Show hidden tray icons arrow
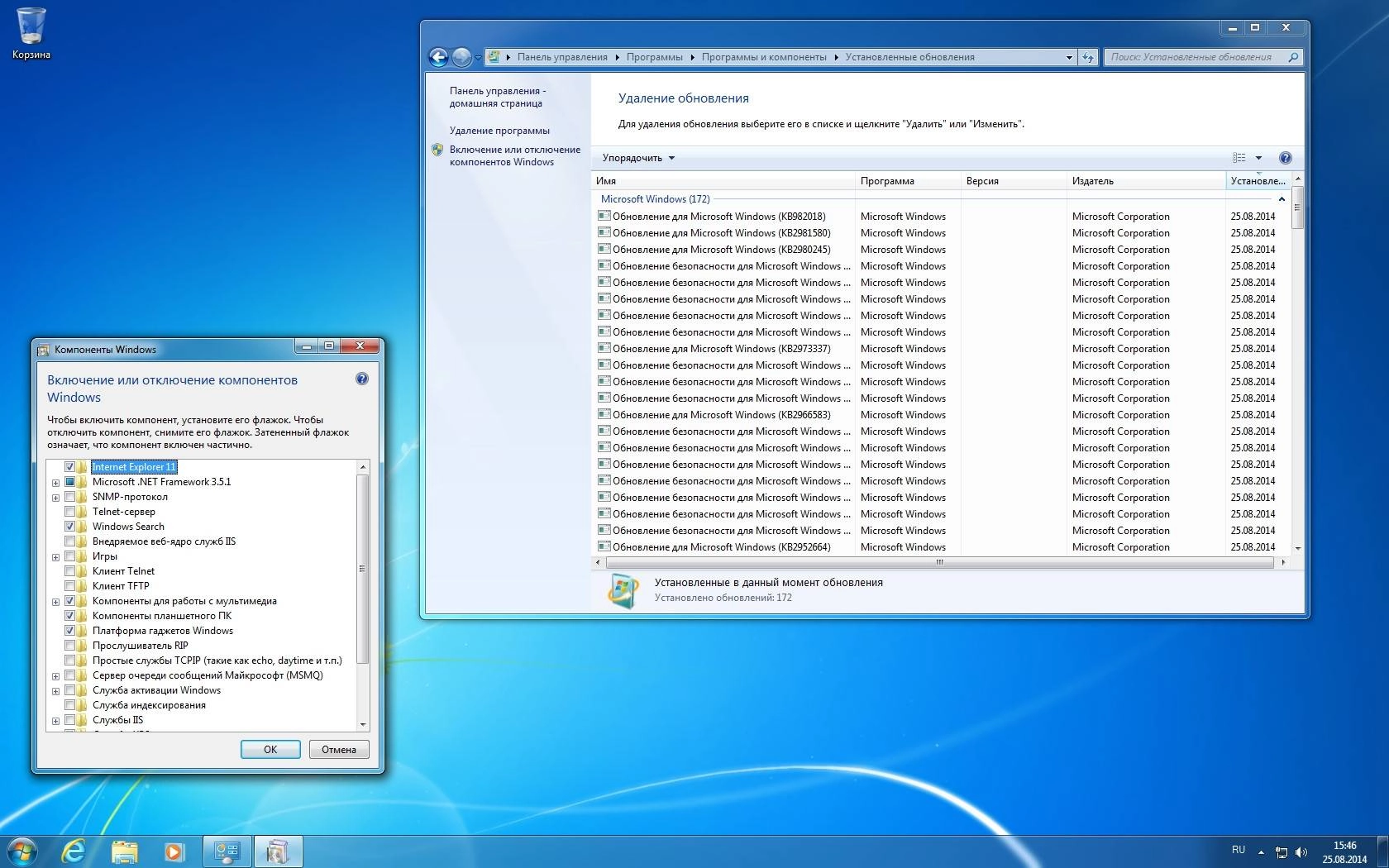 point(1261,852)
